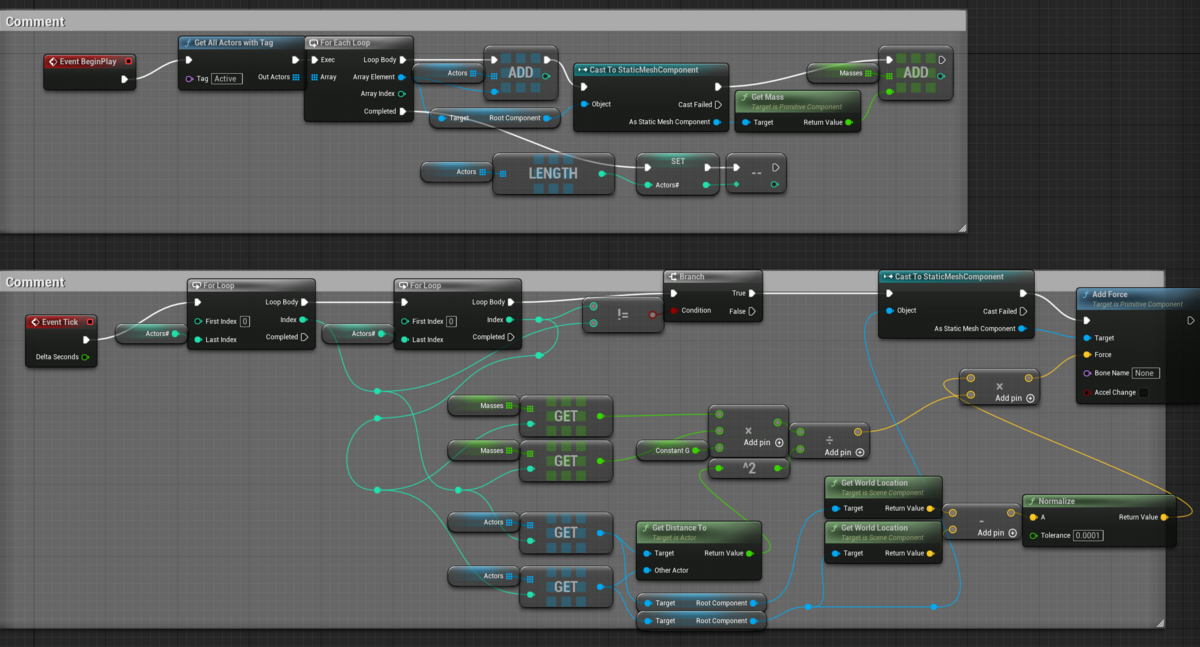Click Add pin on the divide node
This screenshot has height=647, width=1200.
859,452
